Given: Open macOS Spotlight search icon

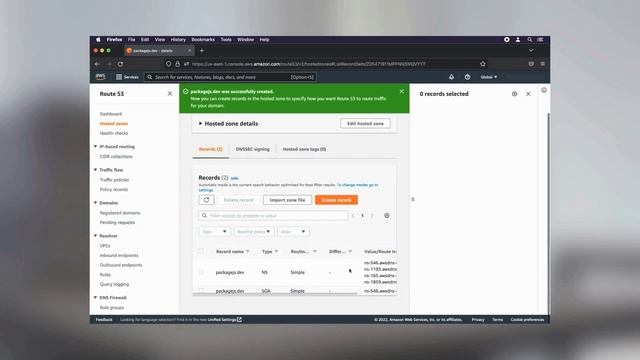Looking at the screenshot, I should [529, 40].
